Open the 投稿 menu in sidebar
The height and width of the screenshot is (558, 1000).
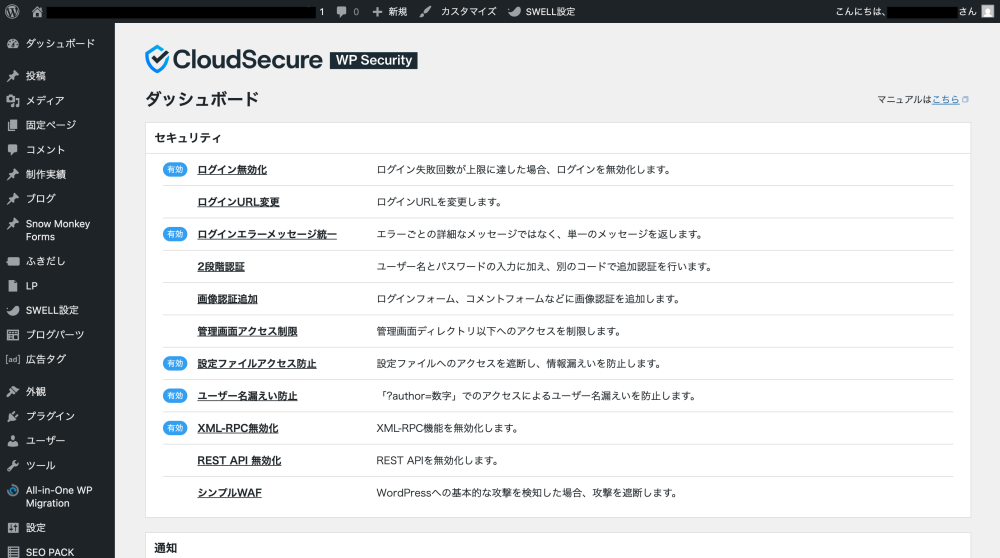[36, 76]
